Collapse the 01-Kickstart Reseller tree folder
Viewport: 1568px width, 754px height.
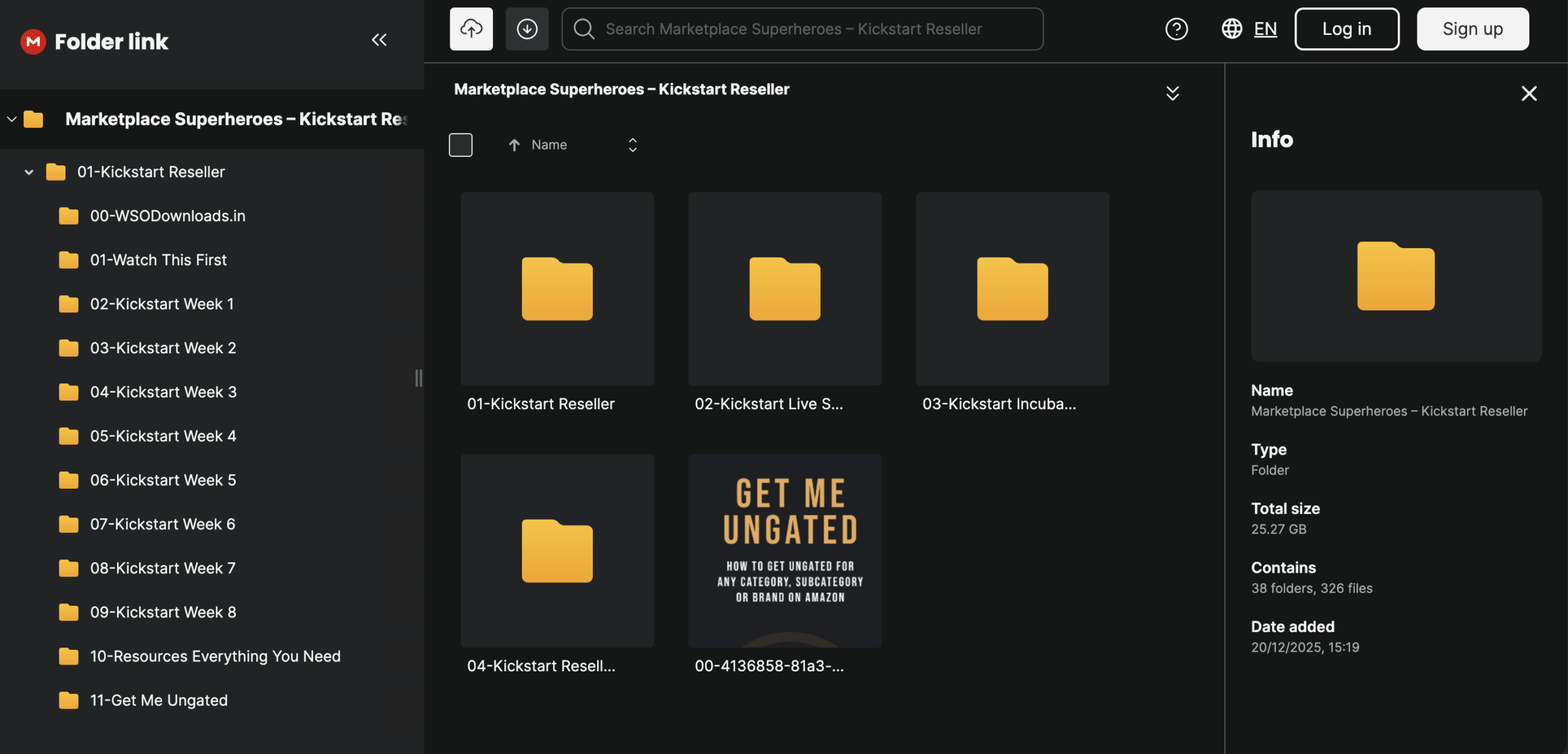(x=29, y=172)
